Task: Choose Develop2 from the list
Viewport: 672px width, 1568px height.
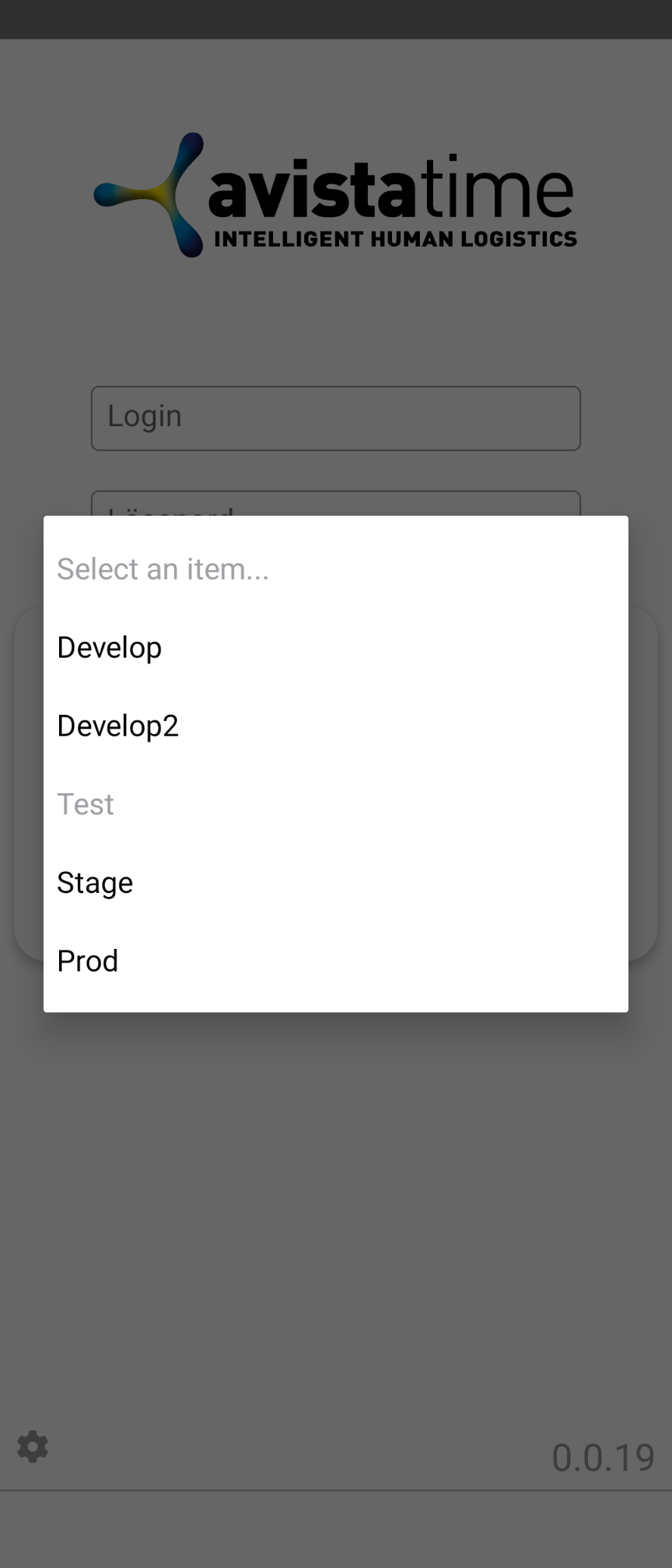Action: (336, 726)
